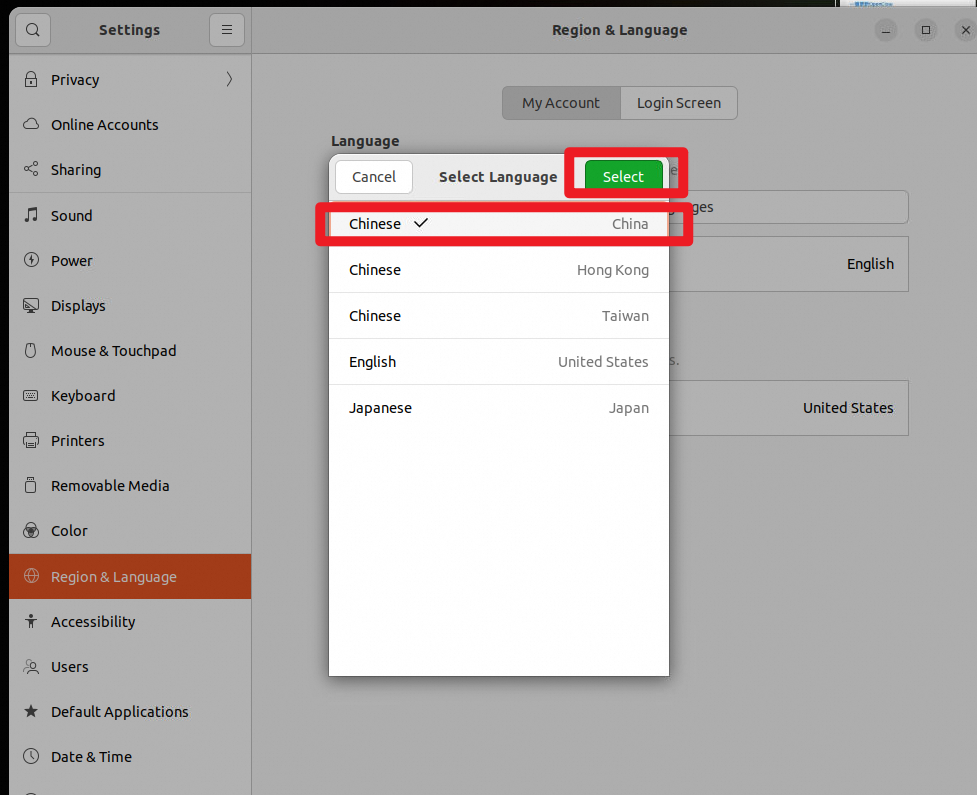Click the Mouse & Touchpad icon

[x=31, y=350]
